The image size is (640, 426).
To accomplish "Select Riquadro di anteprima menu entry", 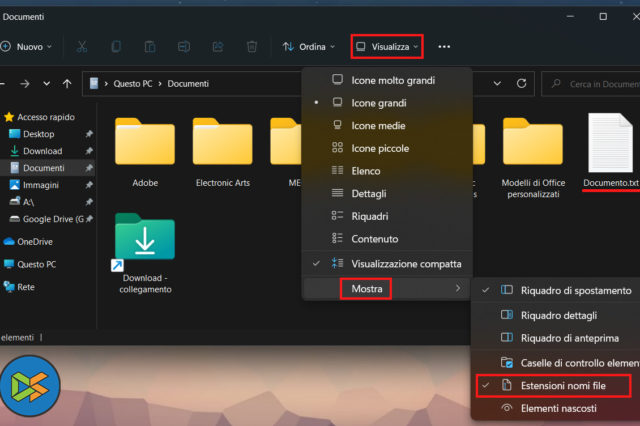I will coord(569,338).
